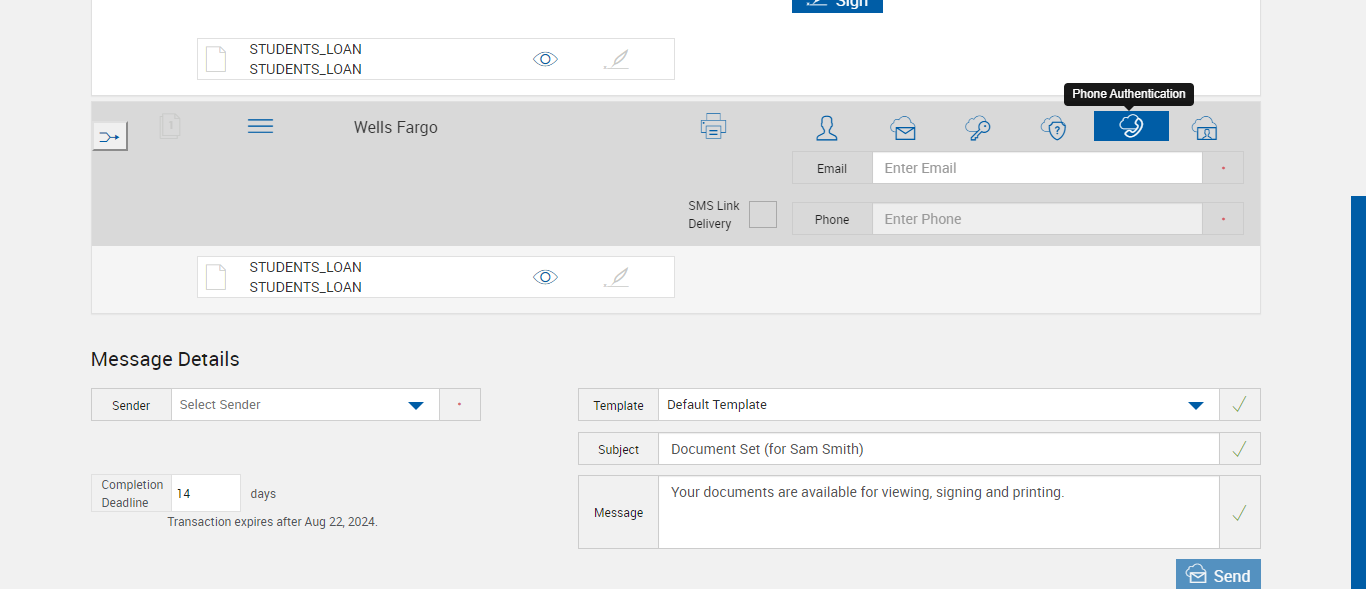Click eye icon on lower STUDENTS_LOAN document

coord(545,277)
